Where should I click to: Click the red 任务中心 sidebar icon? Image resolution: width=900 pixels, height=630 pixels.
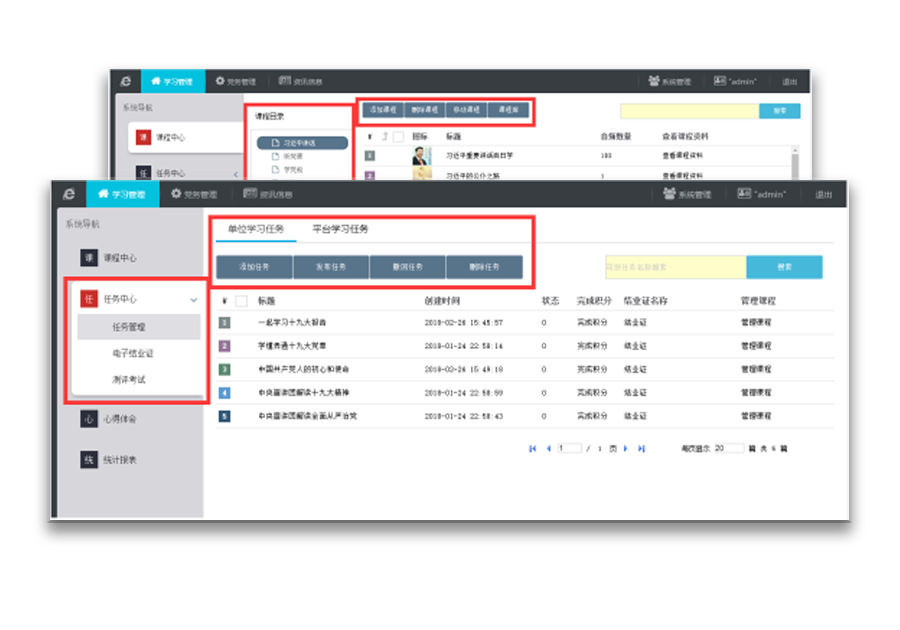click(x=89, y=299)
